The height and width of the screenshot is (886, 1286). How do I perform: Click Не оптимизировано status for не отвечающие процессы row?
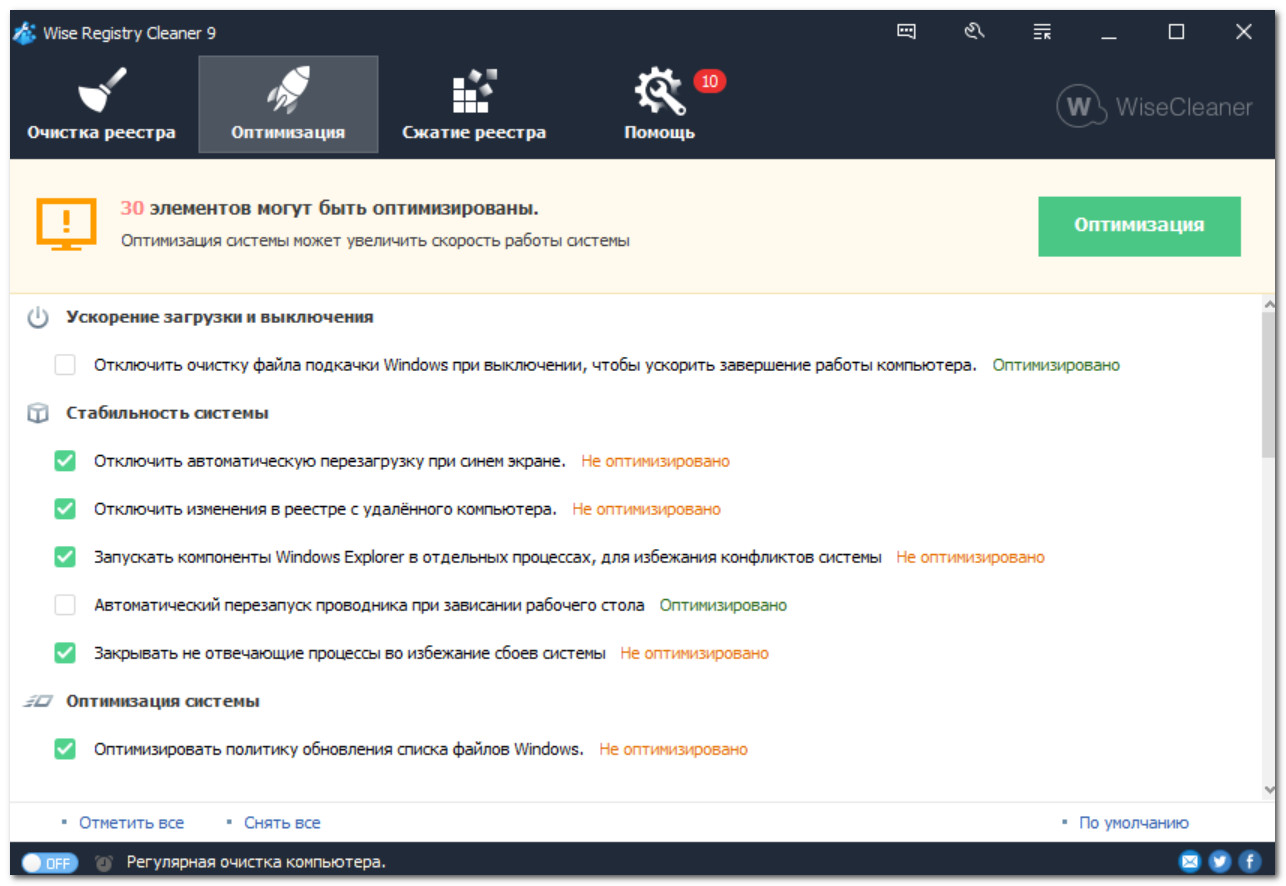point(694,653)
